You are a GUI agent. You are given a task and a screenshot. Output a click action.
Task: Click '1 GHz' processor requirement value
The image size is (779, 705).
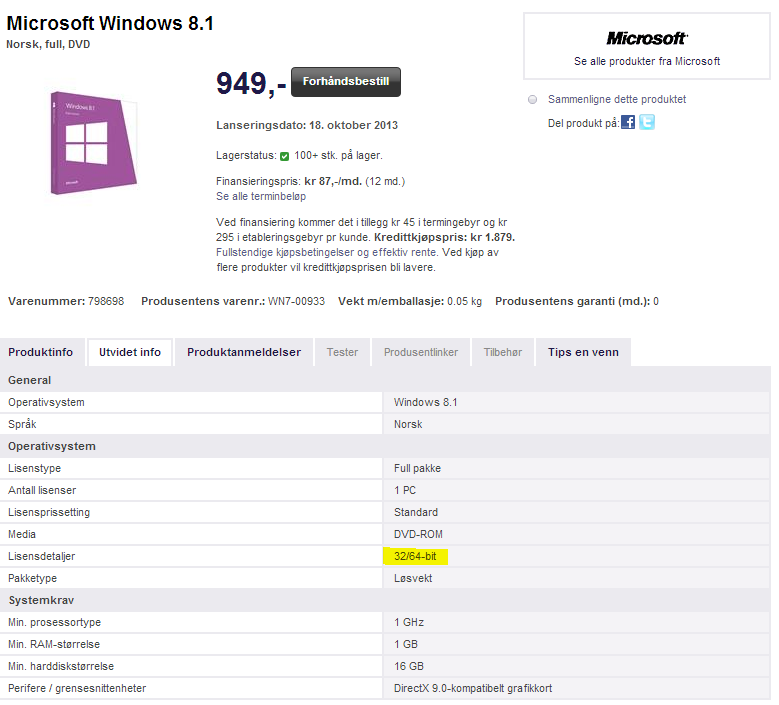click(409, 623)
